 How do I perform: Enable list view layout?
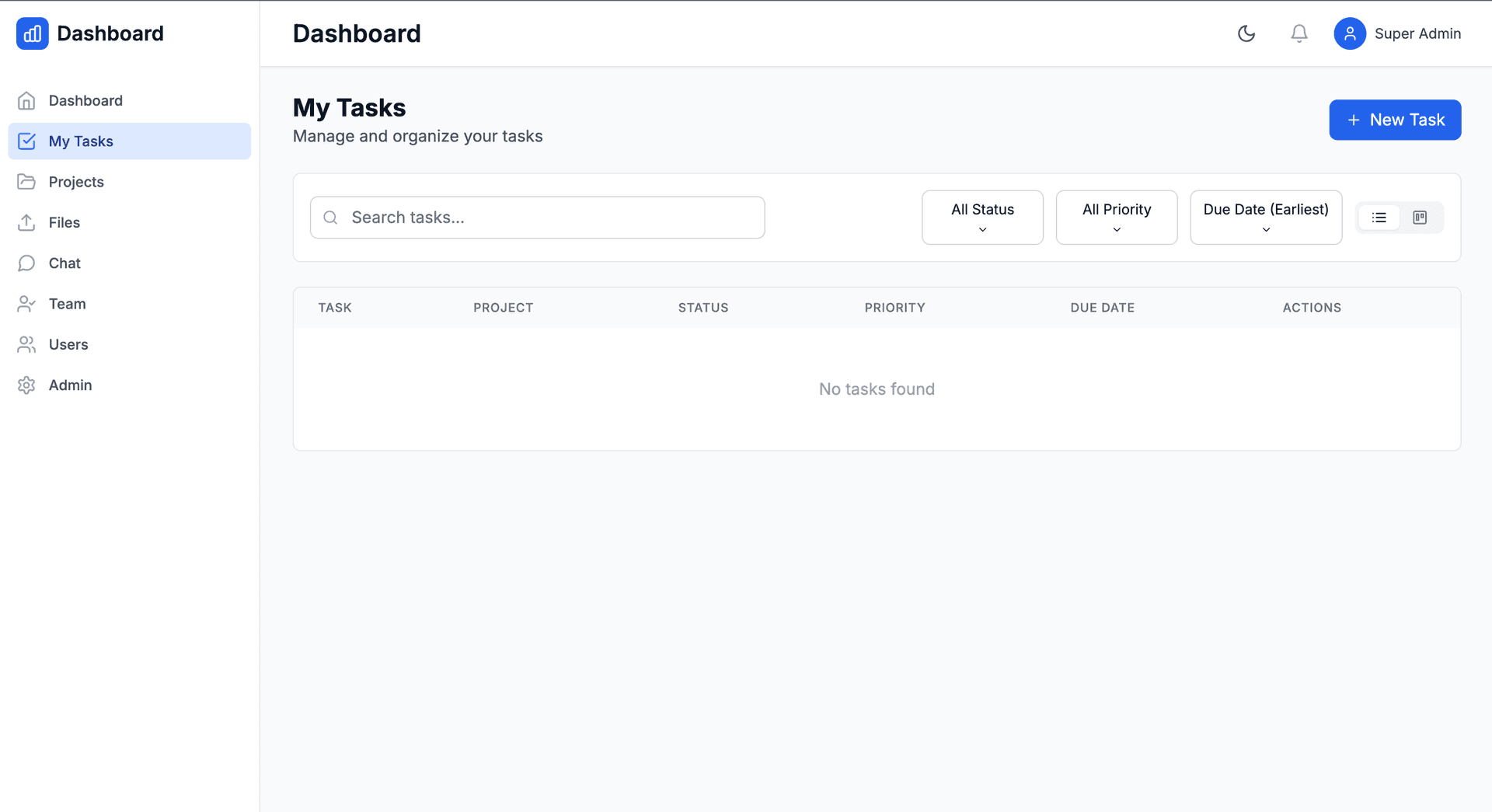tap(1379, 218)
